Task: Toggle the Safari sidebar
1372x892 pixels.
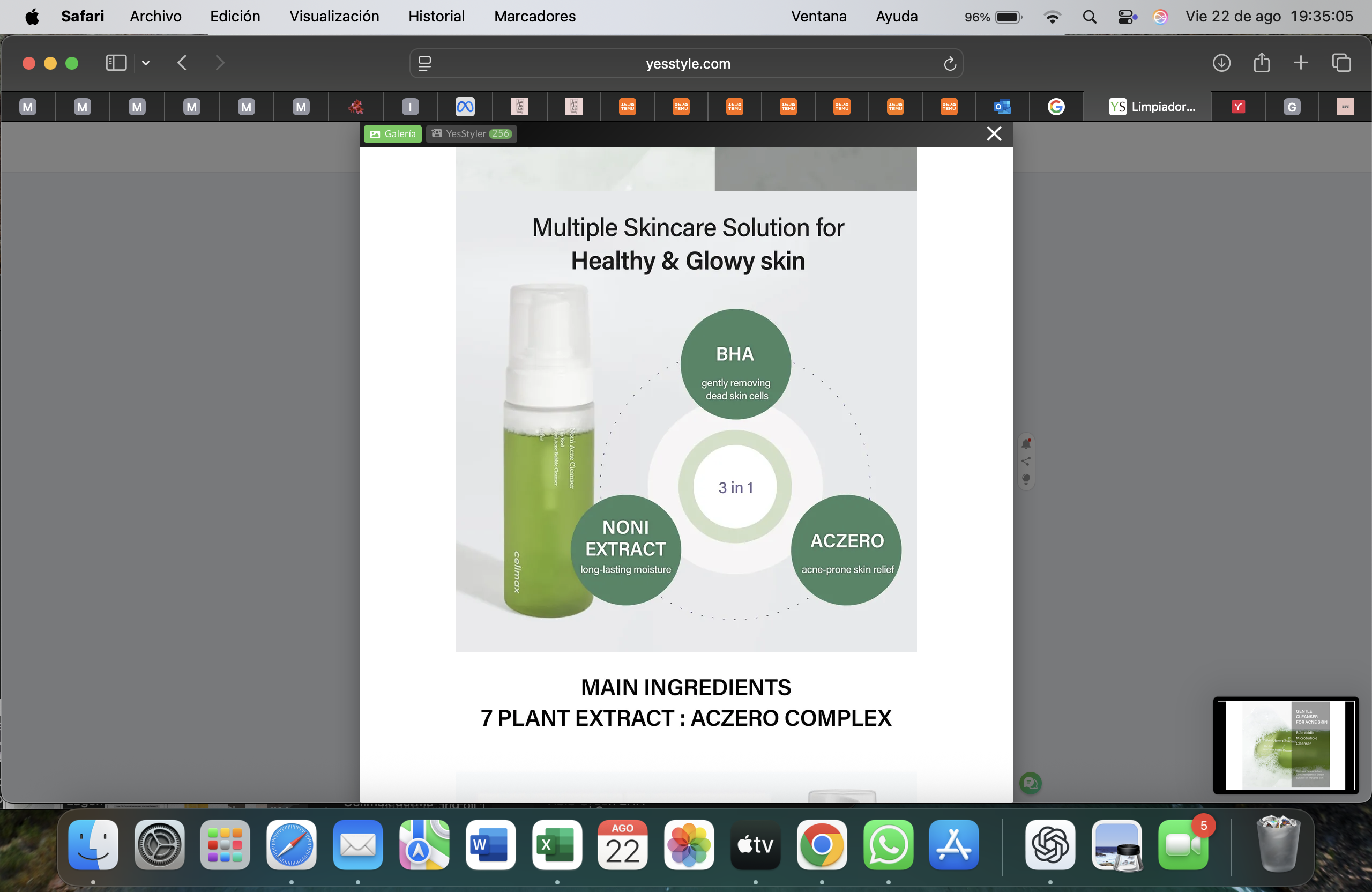Action: (x=116, y=63)
